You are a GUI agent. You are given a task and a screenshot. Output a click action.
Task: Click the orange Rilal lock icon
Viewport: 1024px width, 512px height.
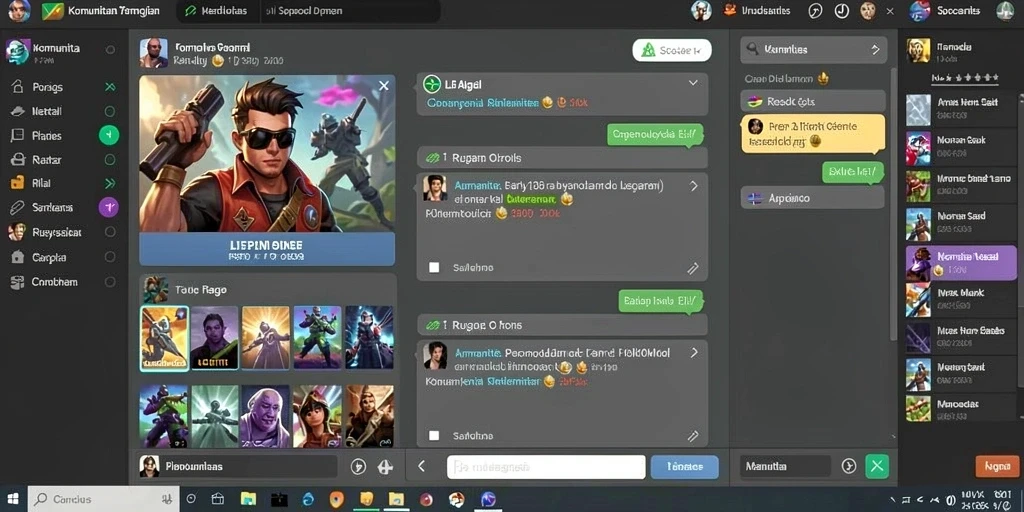(18, 184)
